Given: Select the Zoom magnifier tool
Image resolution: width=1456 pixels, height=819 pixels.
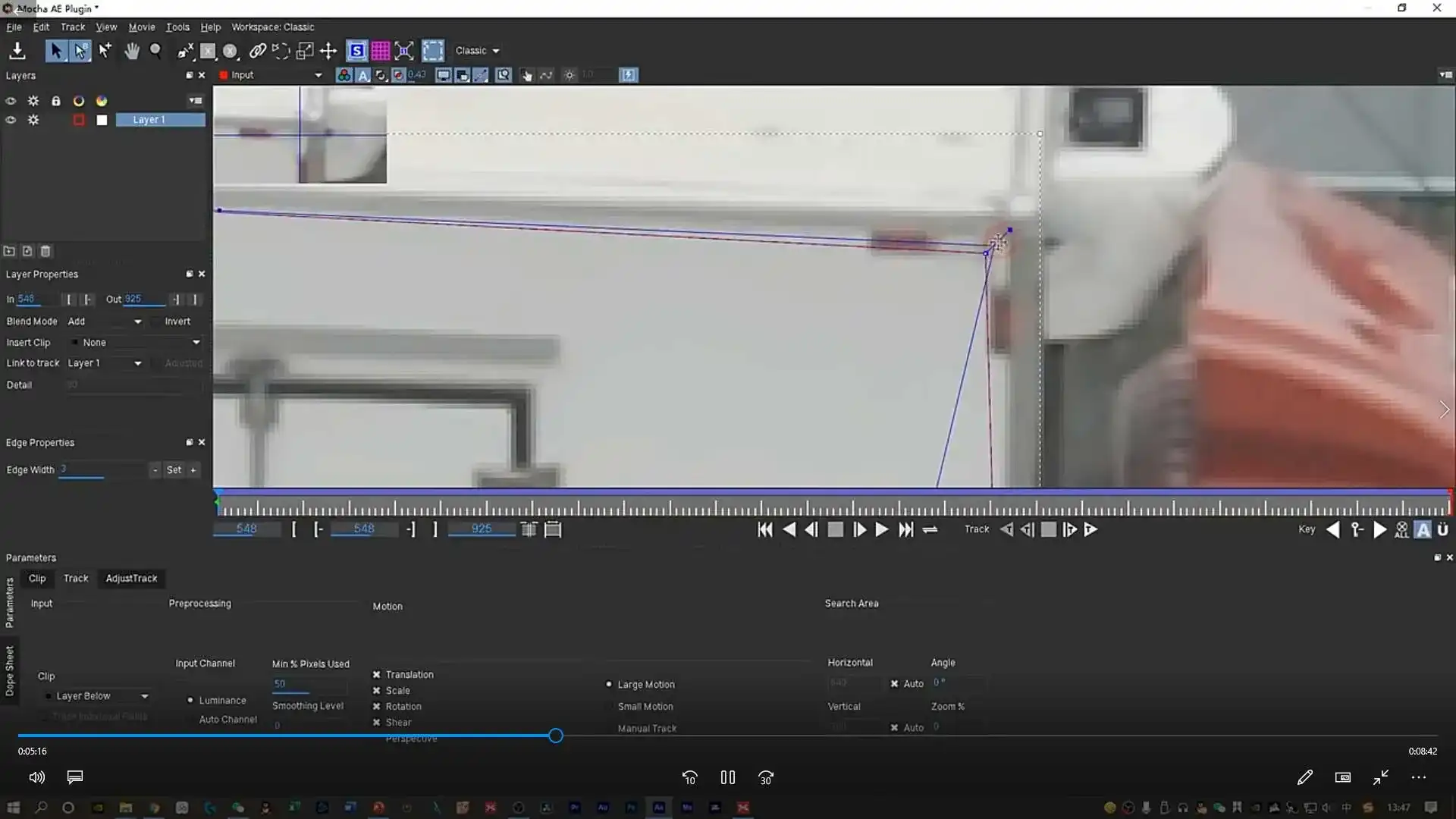Looking at the screenshot, I should 155,51.
